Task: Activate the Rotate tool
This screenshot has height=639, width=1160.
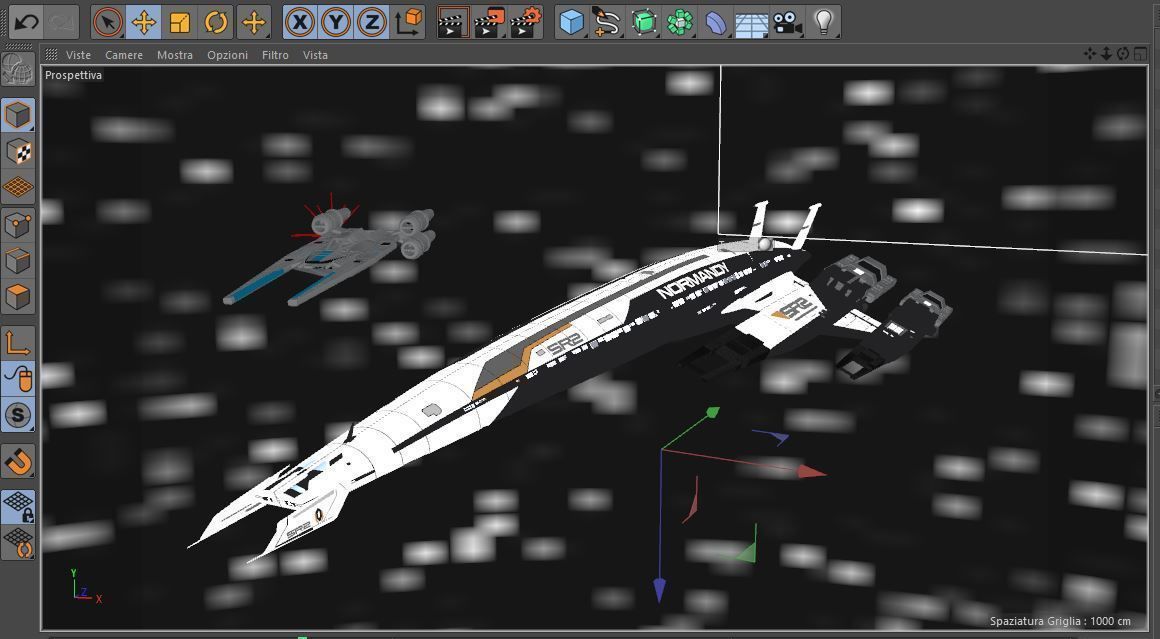Action: tap(216, 22)
